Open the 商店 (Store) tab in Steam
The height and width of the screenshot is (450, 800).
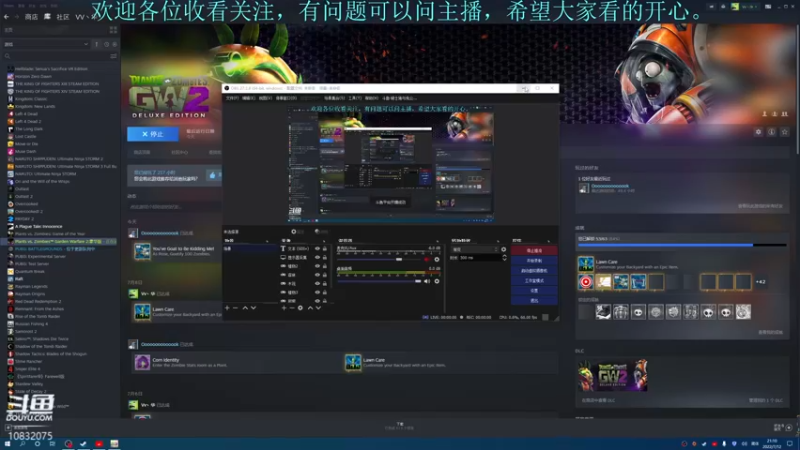coord(31,17)
